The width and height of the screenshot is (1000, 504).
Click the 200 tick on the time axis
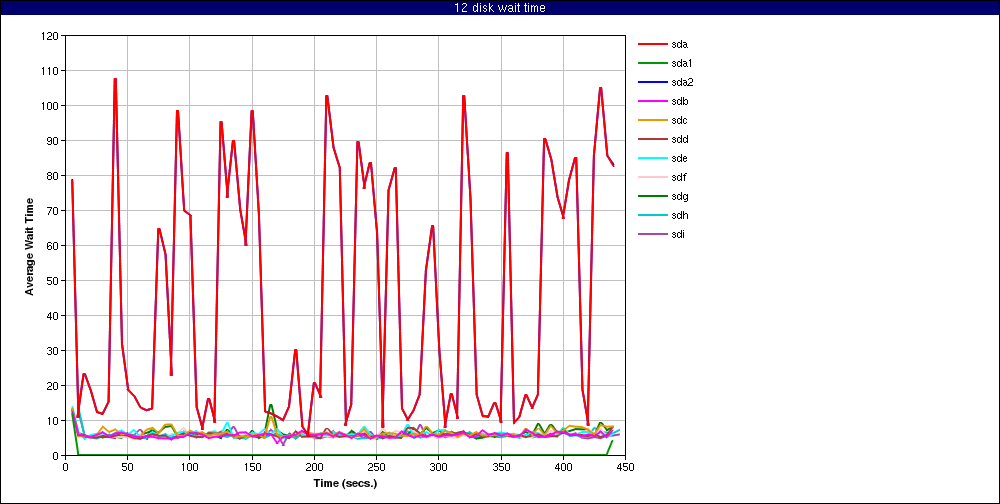(x=314, y=467)
